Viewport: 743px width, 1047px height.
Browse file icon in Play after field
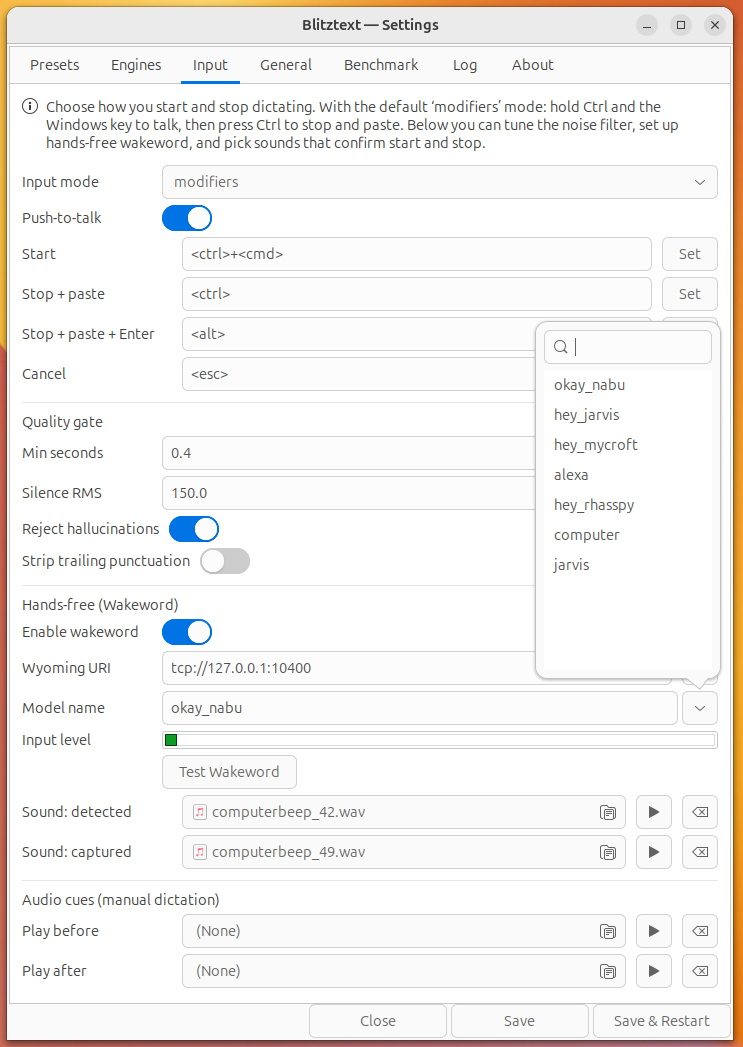(607, 972)
